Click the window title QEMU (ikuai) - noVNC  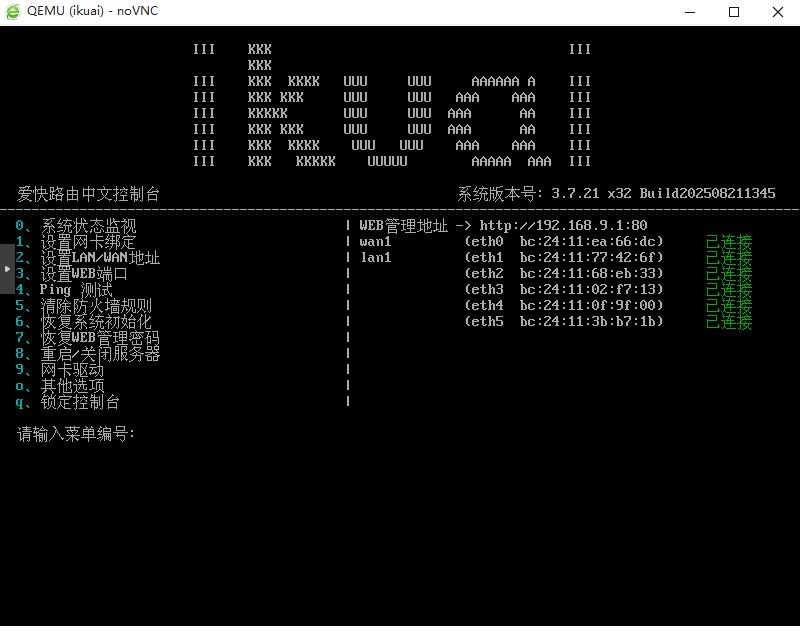[92, 11]
